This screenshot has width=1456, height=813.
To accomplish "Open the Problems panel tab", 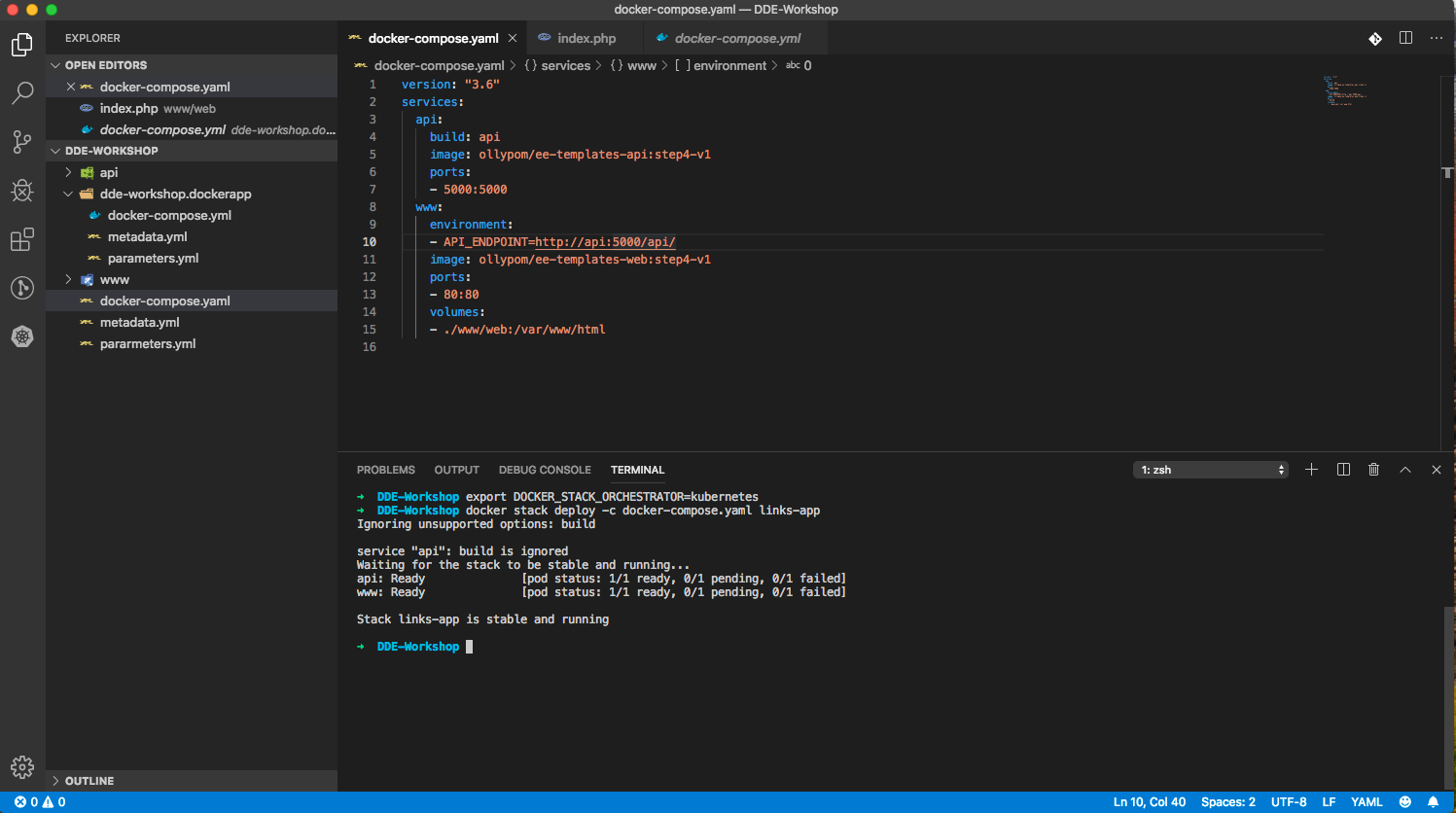I will pos(386,470).
